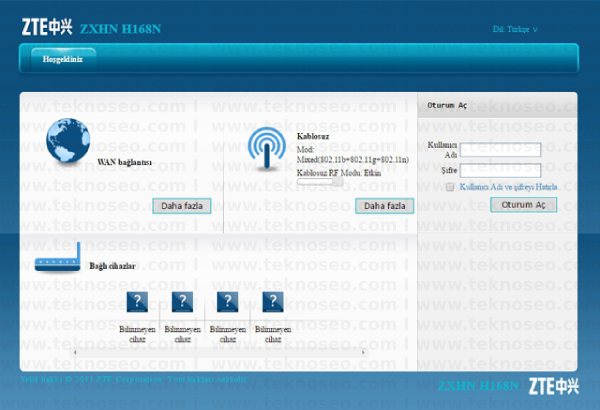This screenshot has width=600, height=410.
Task: Select the second unknown device icon
Action: [182, 302]
